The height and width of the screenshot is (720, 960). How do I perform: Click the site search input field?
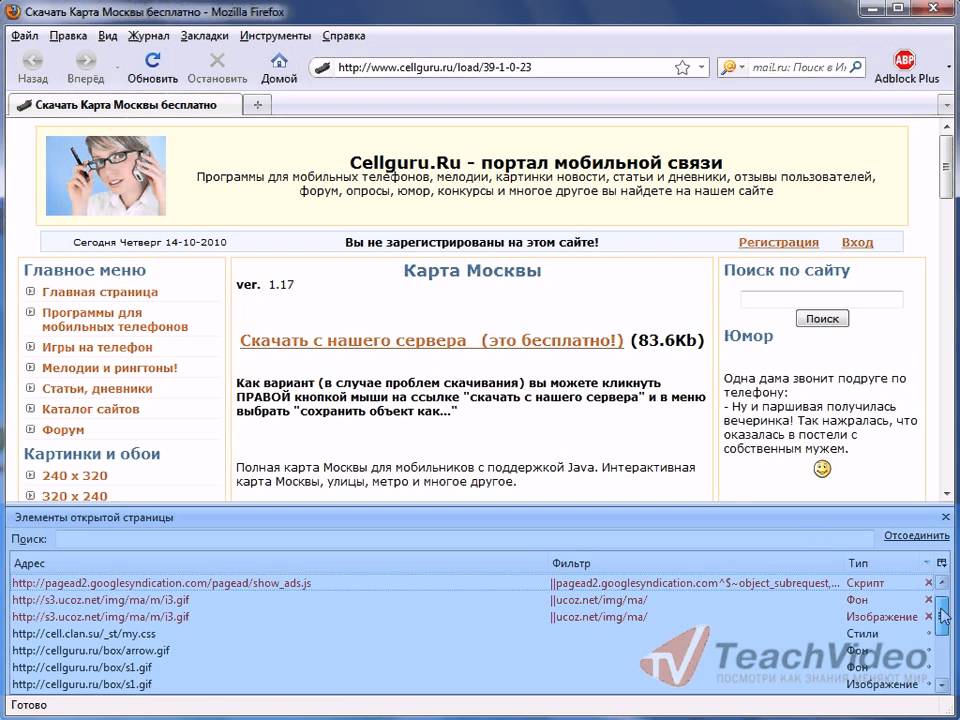(x=822, y=299)
